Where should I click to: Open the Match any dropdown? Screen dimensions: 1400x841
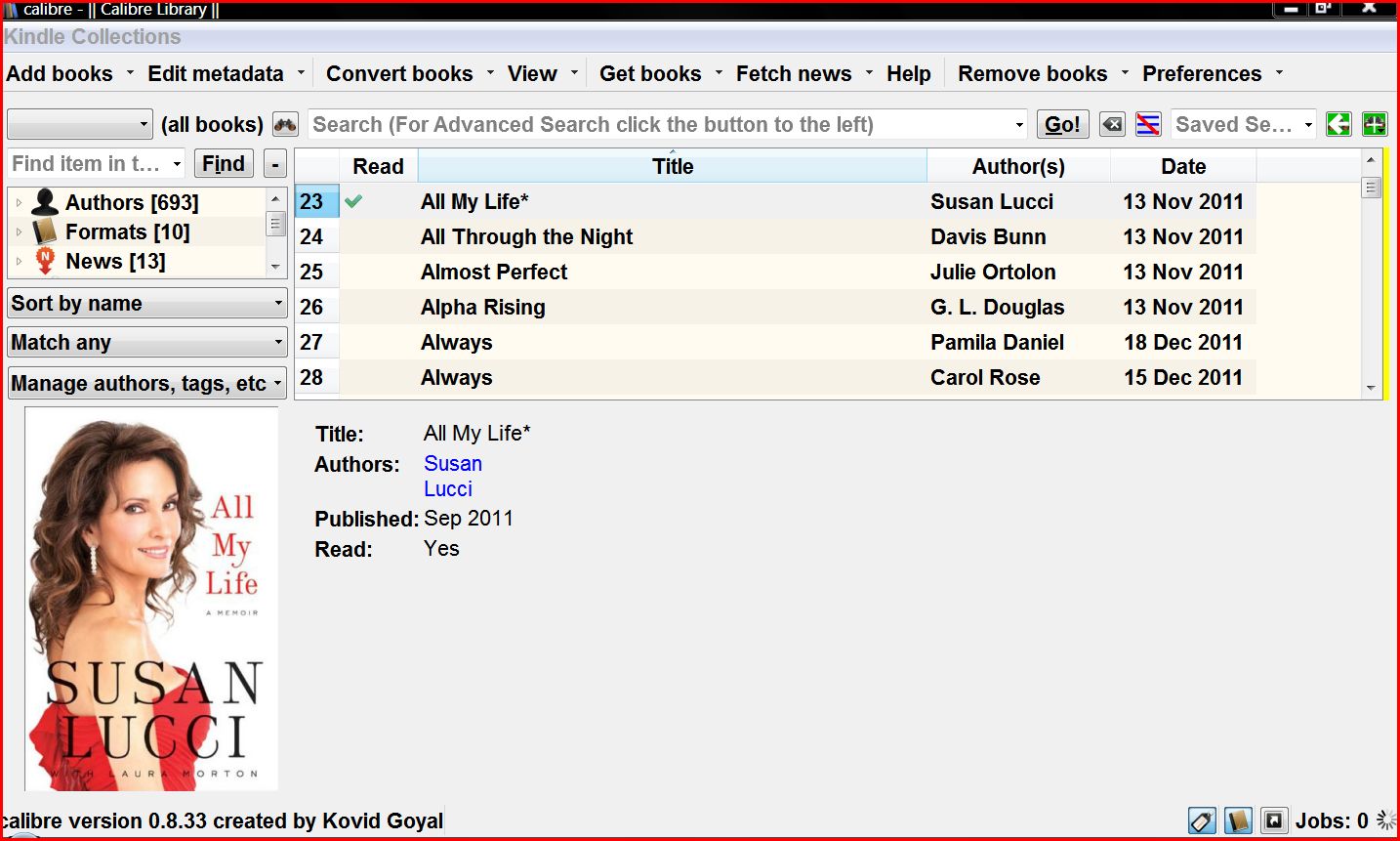click(147, 343)
